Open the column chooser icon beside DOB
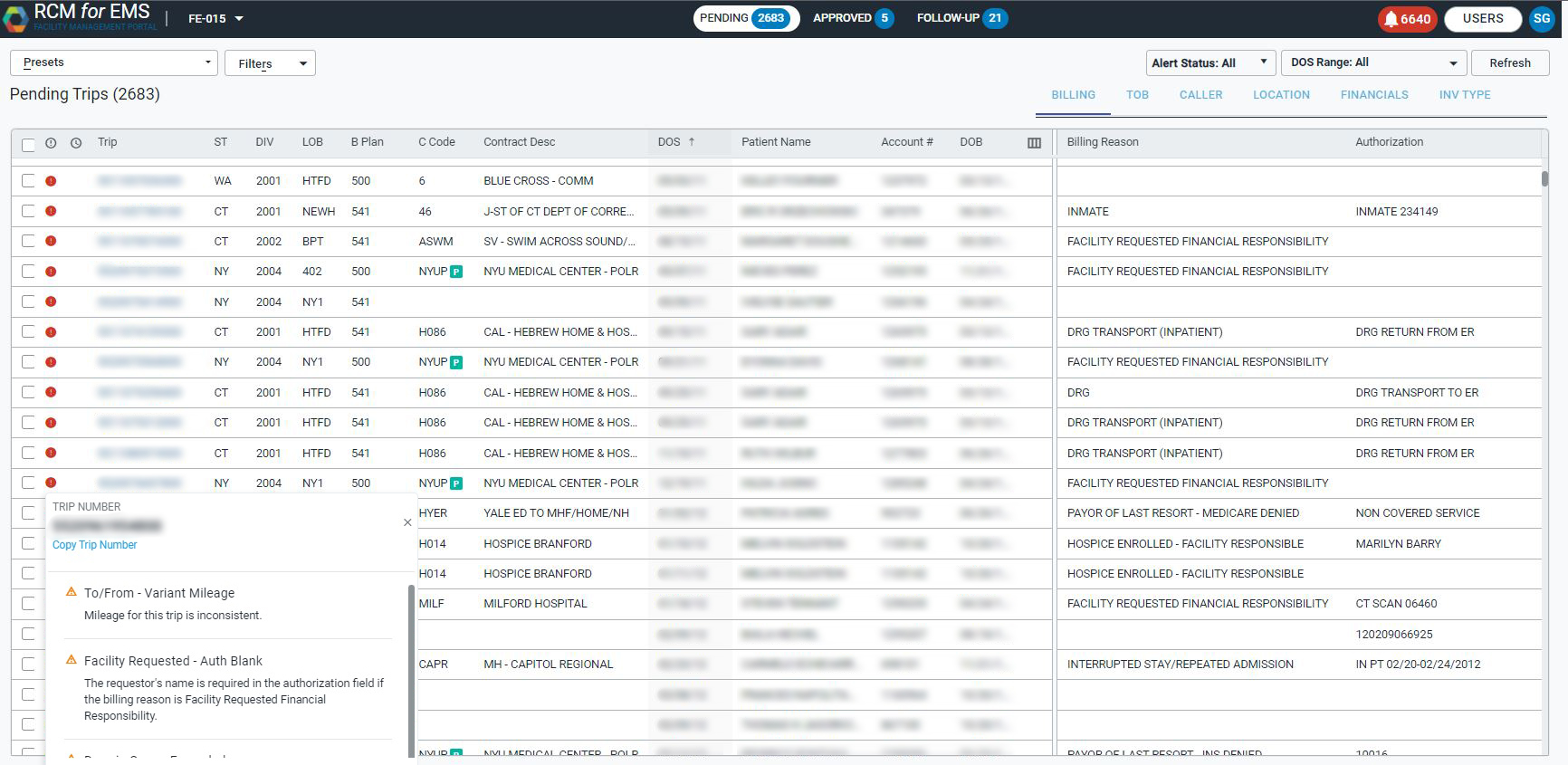The height and width of the screenshot is (765, 1568). point(1034,143)
